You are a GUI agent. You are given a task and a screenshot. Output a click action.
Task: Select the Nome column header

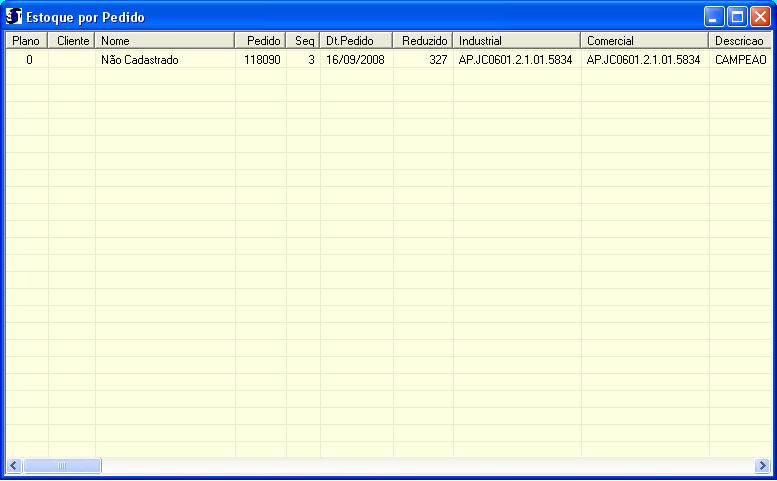(x=165, y=41)
